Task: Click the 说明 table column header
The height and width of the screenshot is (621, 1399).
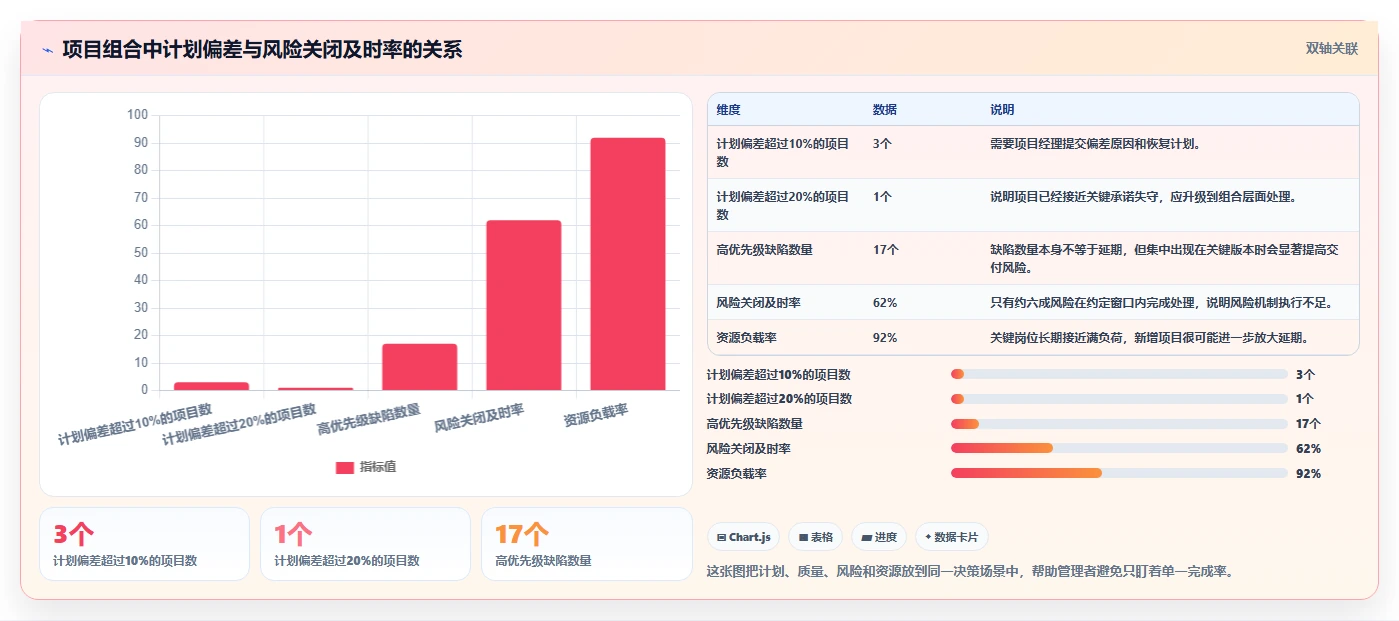Action: [1002, 110]
